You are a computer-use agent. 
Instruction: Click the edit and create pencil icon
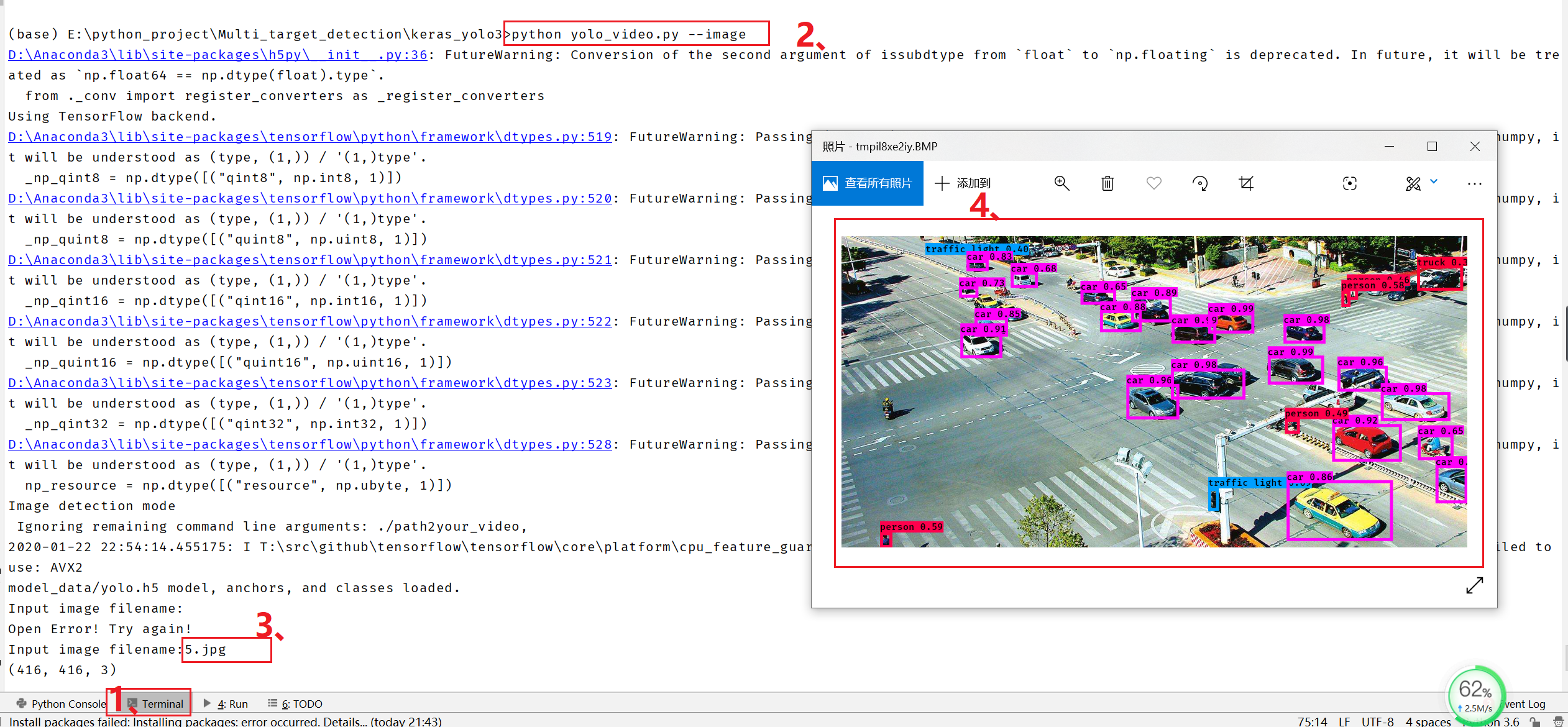[1413, 183]
